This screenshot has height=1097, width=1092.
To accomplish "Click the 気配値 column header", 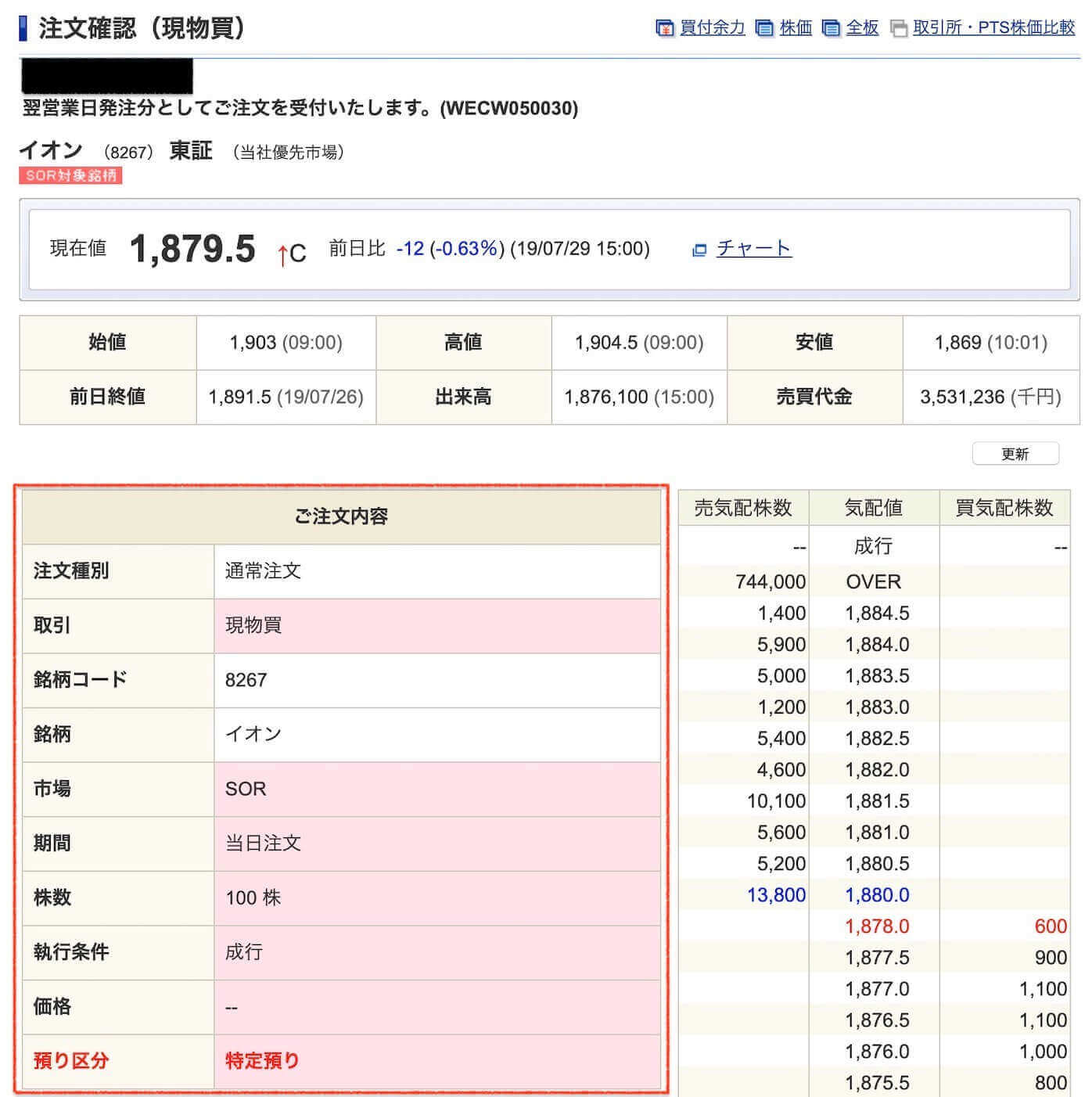I will [x=874, y=508].
